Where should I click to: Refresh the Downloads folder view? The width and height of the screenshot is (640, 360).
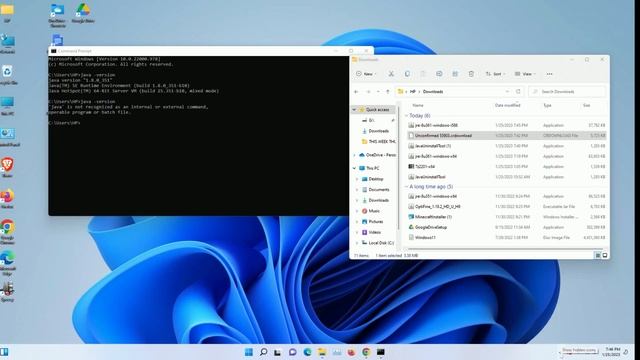[x=518, y=91]
